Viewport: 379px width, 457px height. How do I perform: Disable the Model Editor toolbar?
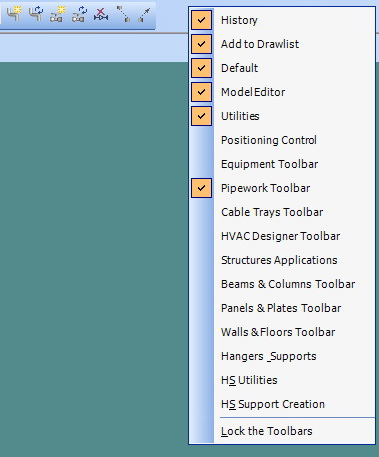[201, 92]
